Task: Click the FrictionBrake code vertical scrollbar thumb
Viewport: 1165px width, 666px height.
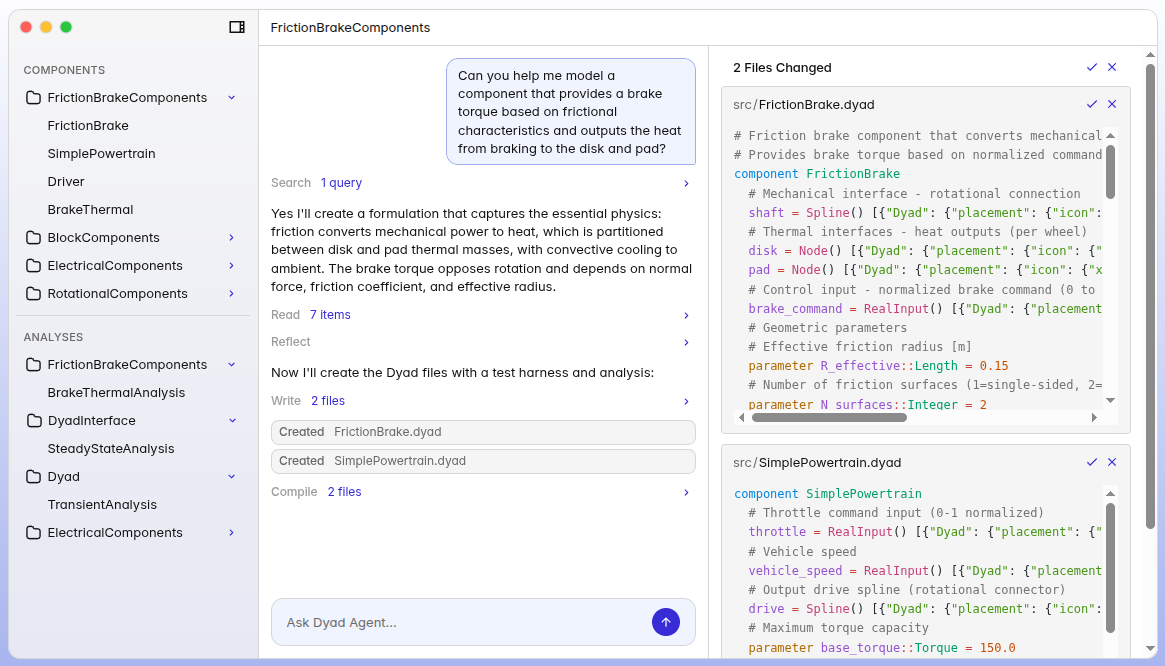Action: point(1110,172)
